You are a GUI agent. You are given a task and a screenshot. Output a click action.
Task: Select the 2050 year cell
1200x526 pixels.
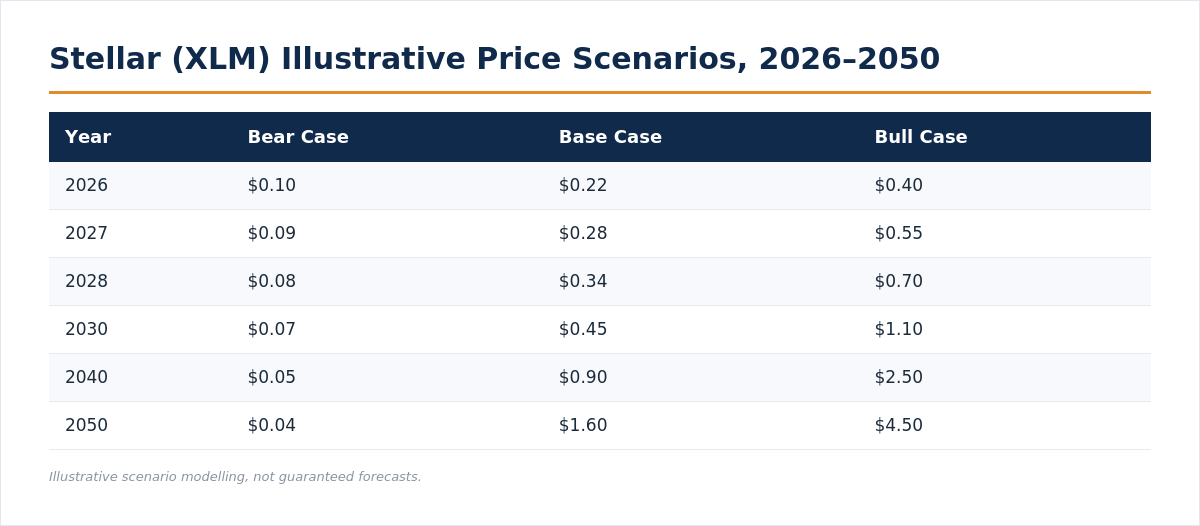pyautogui.click(x=86, y=426)
